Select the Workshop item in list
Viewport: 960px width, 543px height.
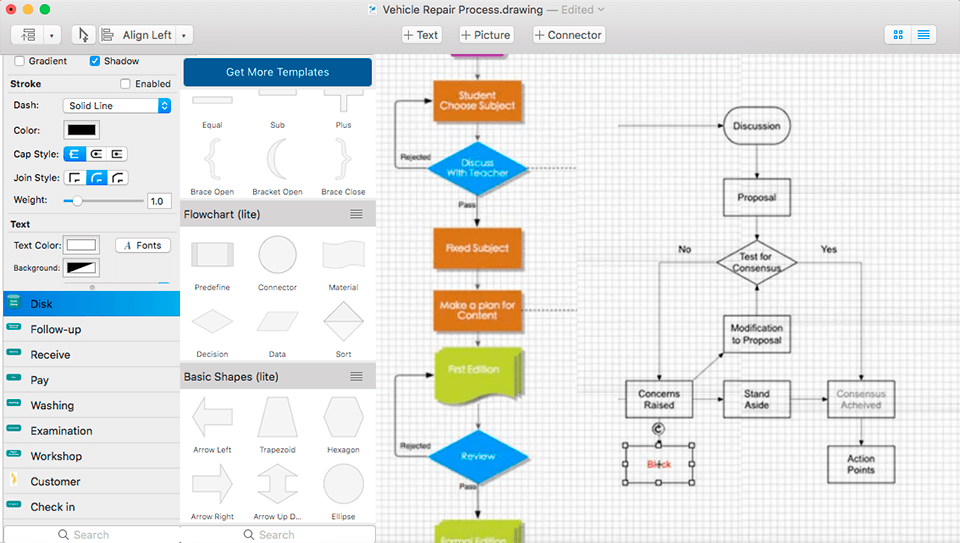[x=56, y=456]
